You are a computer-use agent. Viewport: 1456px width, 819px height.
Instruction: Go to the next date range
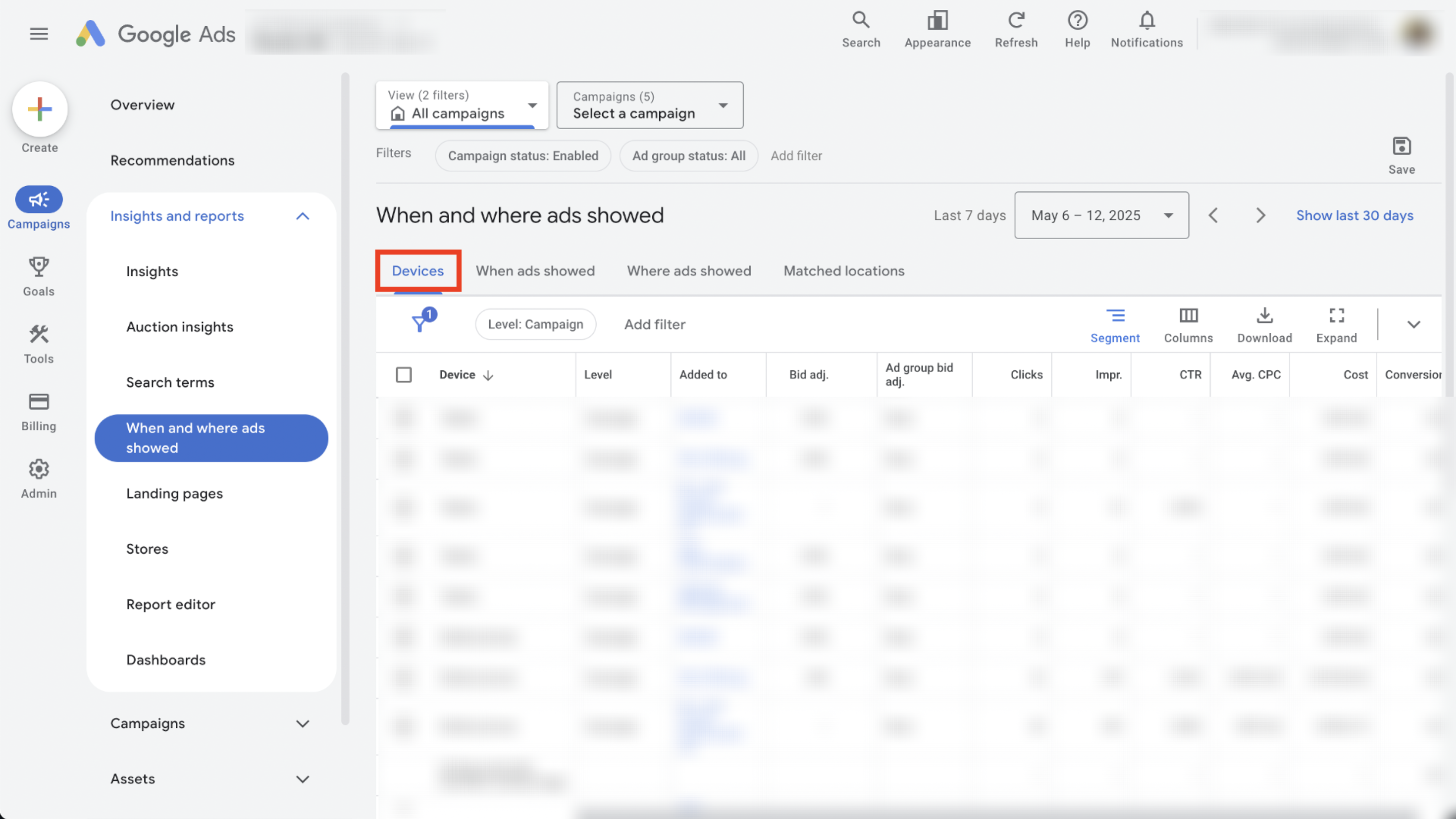(x=1260, y=215)
